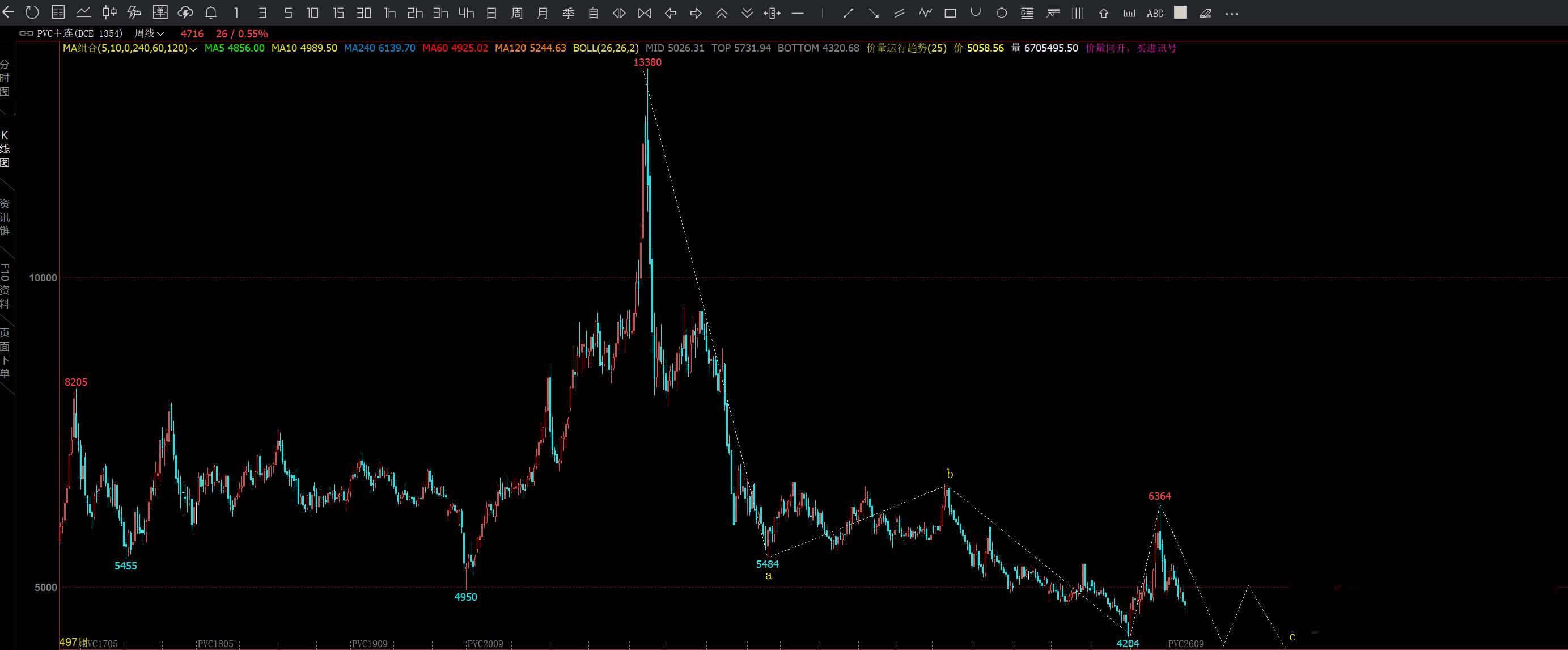
Task: Select the Fibonacci retracement lines tool
Action: [x=1027, y=13]
